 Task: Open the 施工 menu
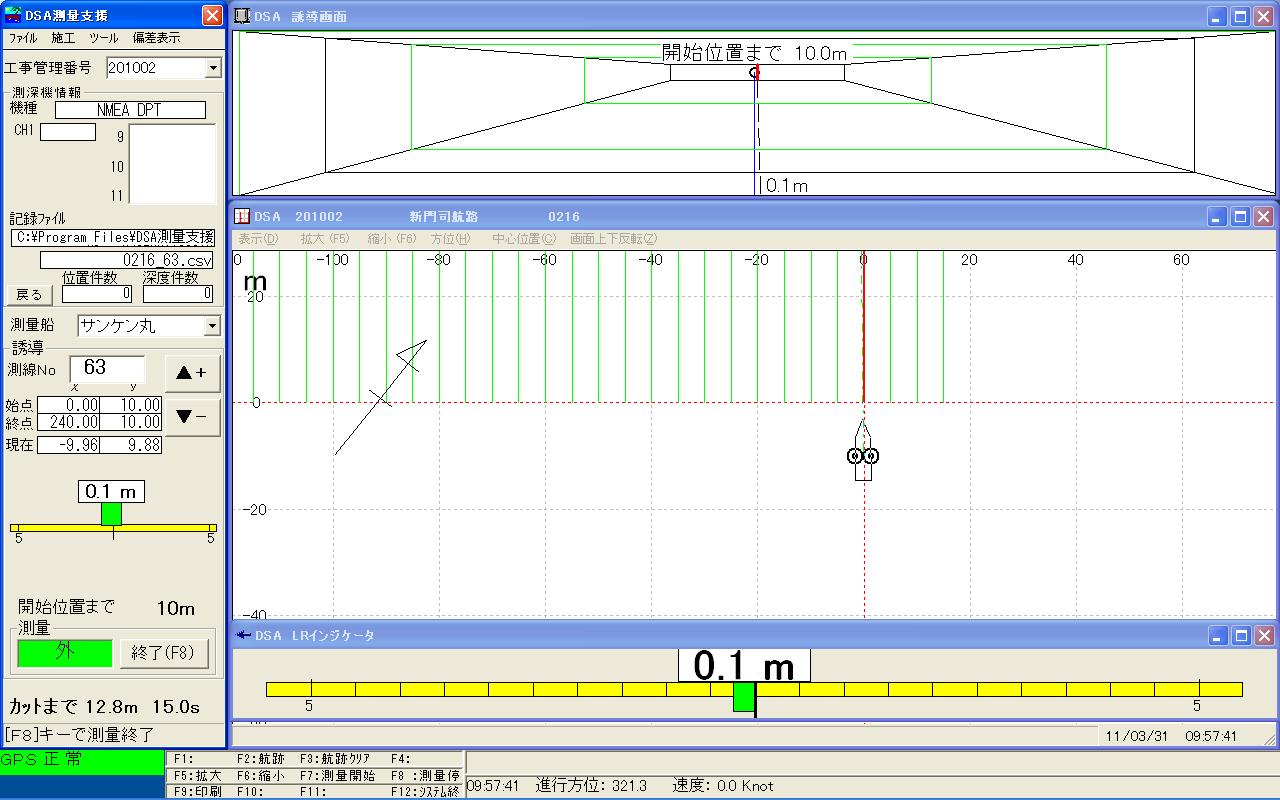pyautogui.click(x=63, y=38)
